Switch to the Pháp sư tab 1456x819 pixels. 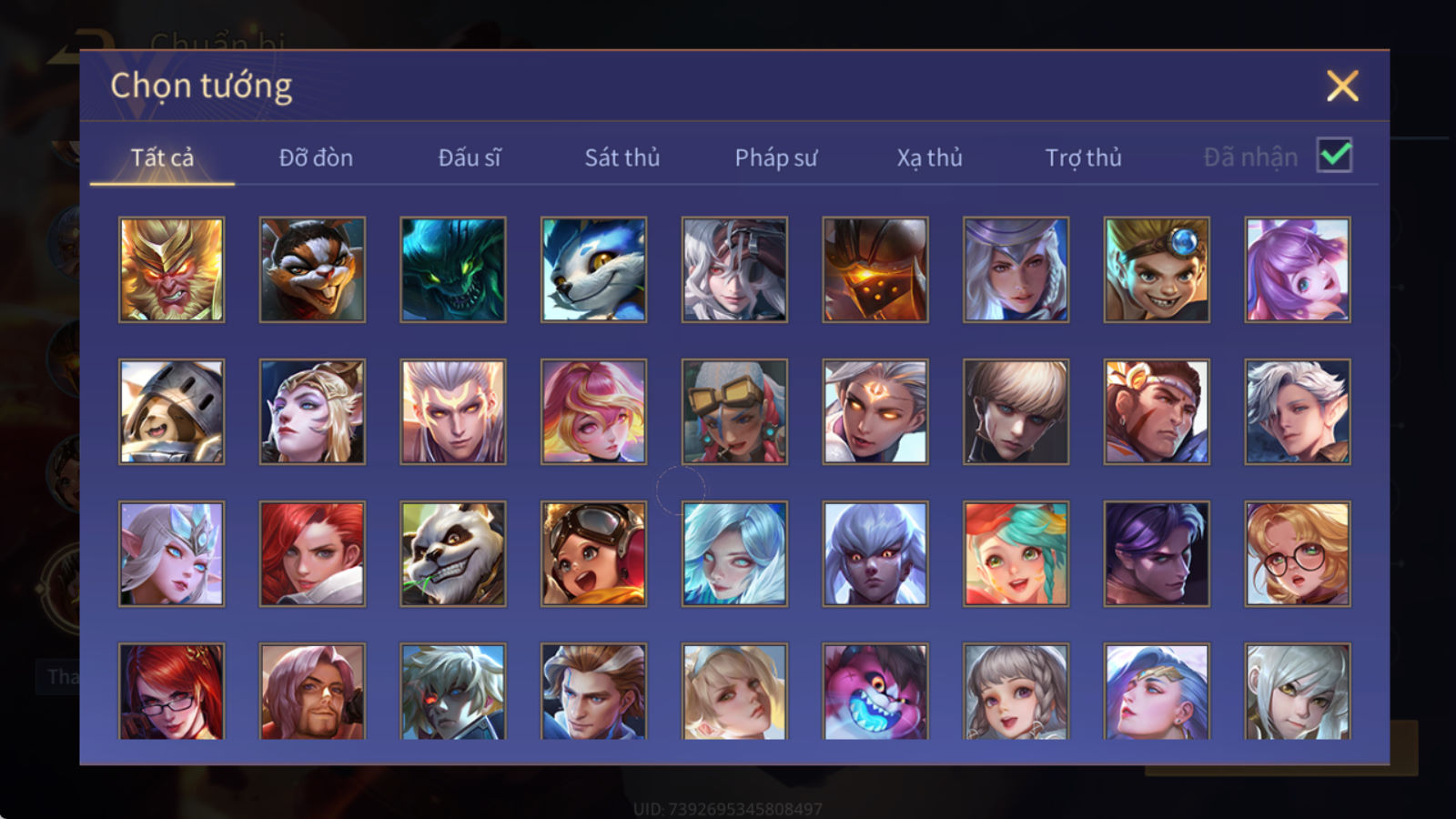point(776,157)
